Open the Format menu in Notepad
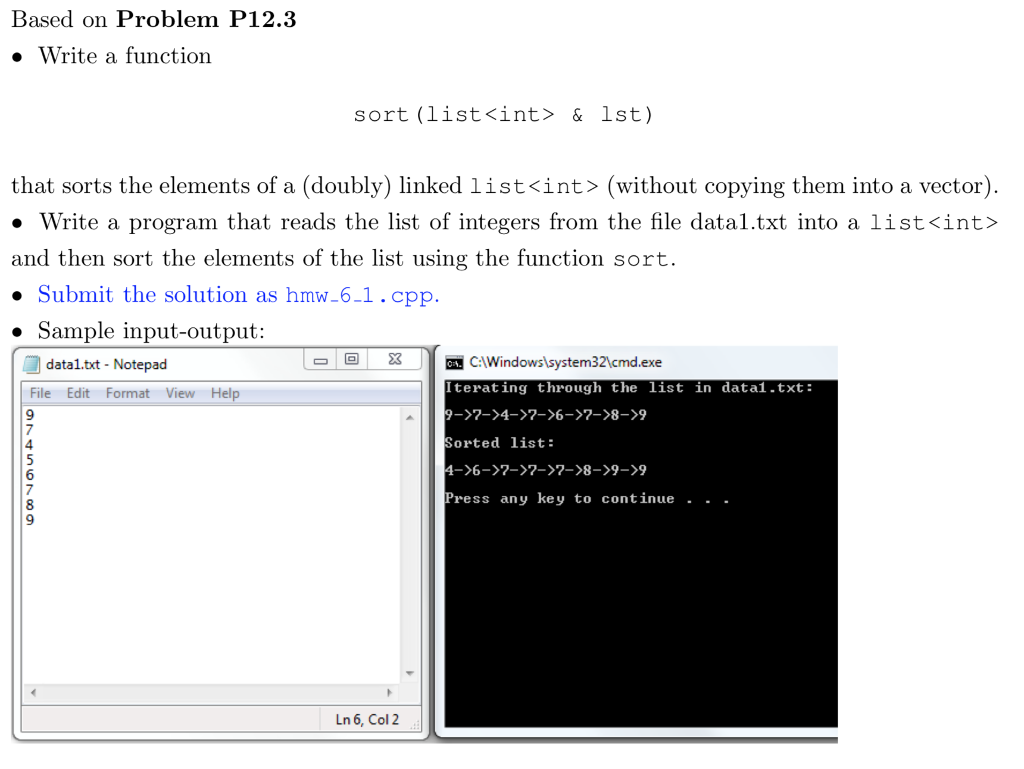Image resolution: width=1024 pixels, height=769 pixels. 127,393
